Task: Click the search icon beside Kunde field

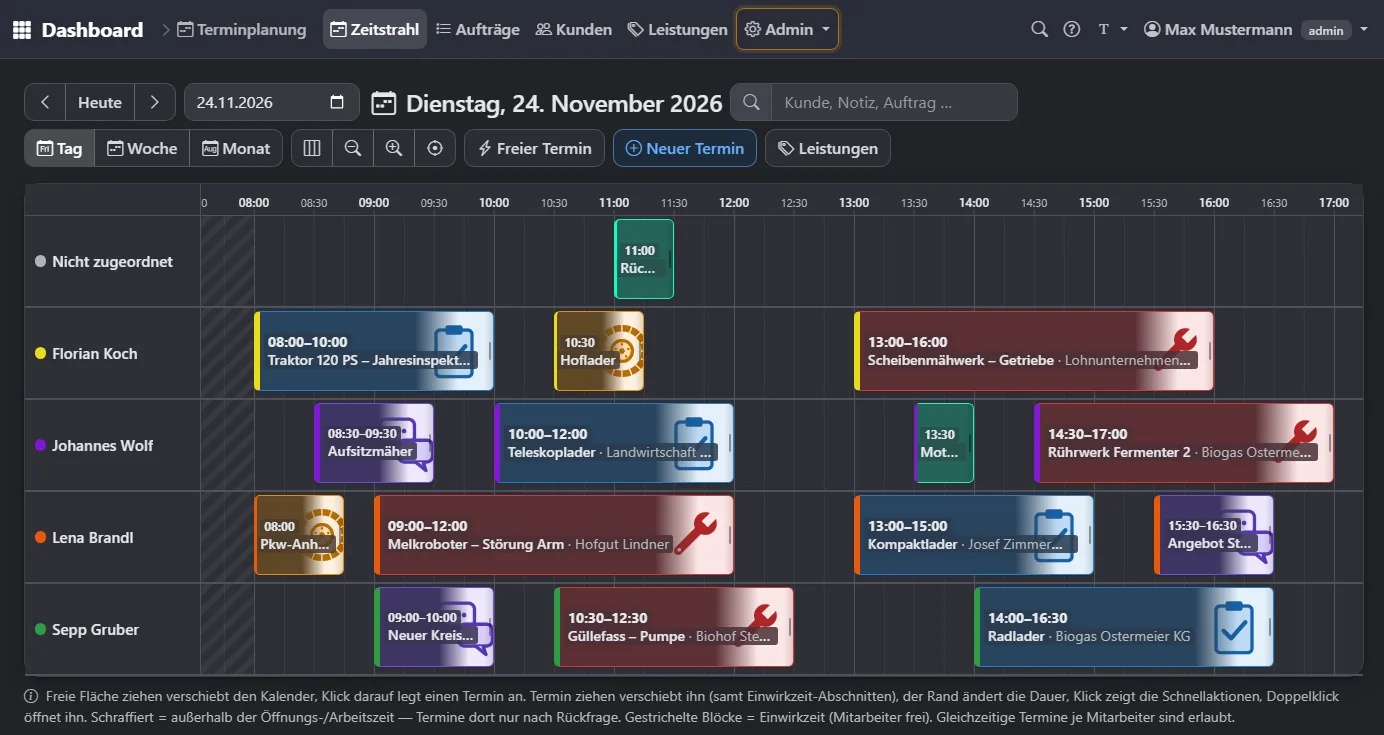Action: [751, 102]
